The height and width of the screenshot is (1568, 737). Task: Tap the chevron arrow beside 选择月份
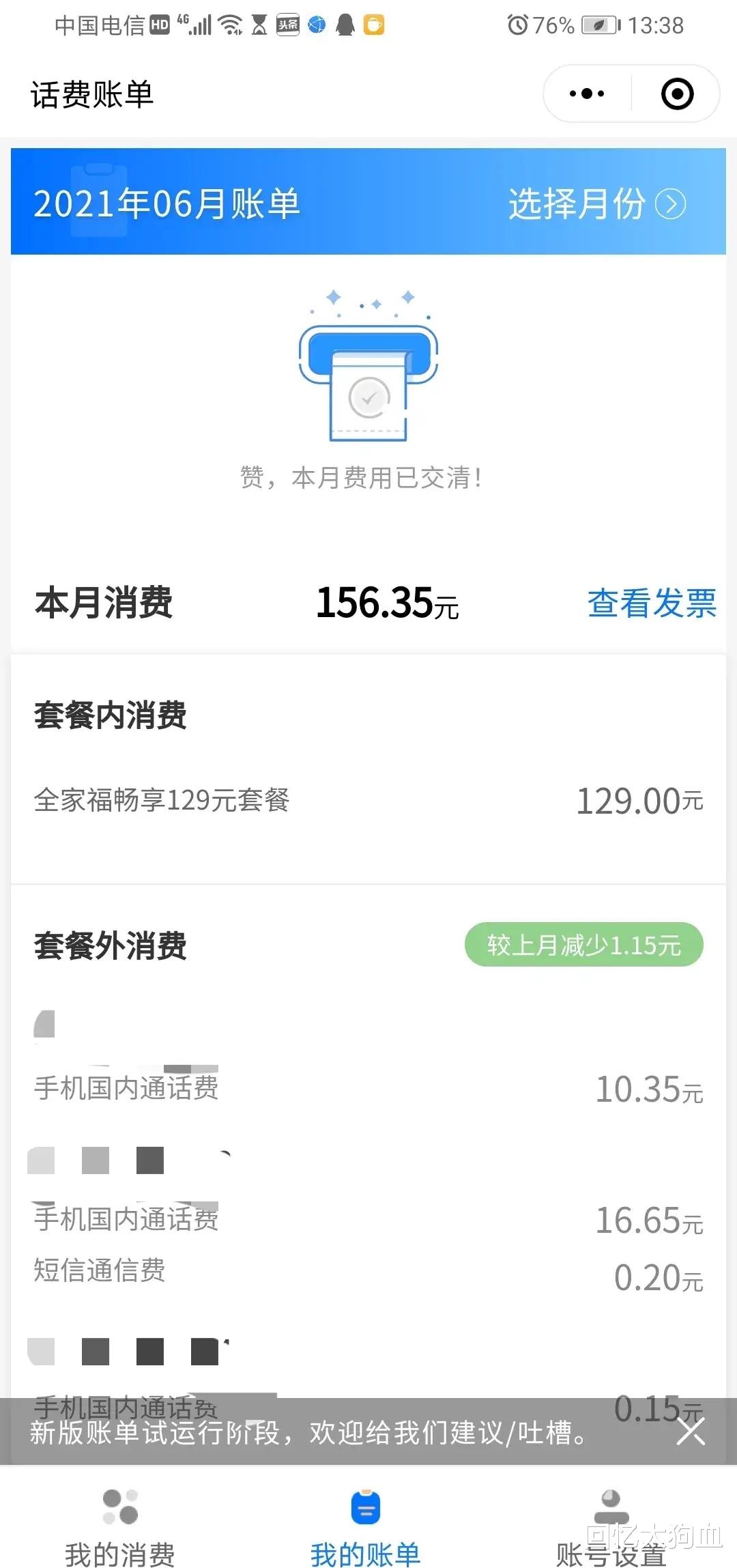[x=670, y=203]
